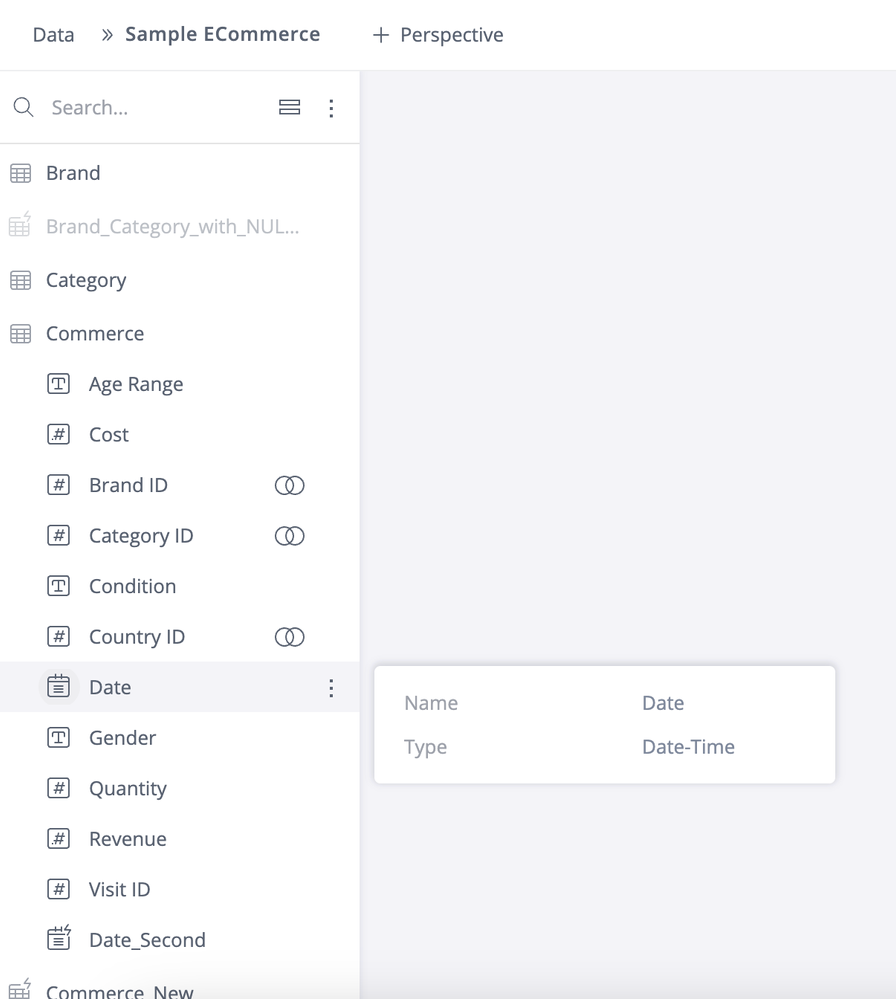Open the data panel three-dot menu
The image size is (896, 999).
coord(331,108)
